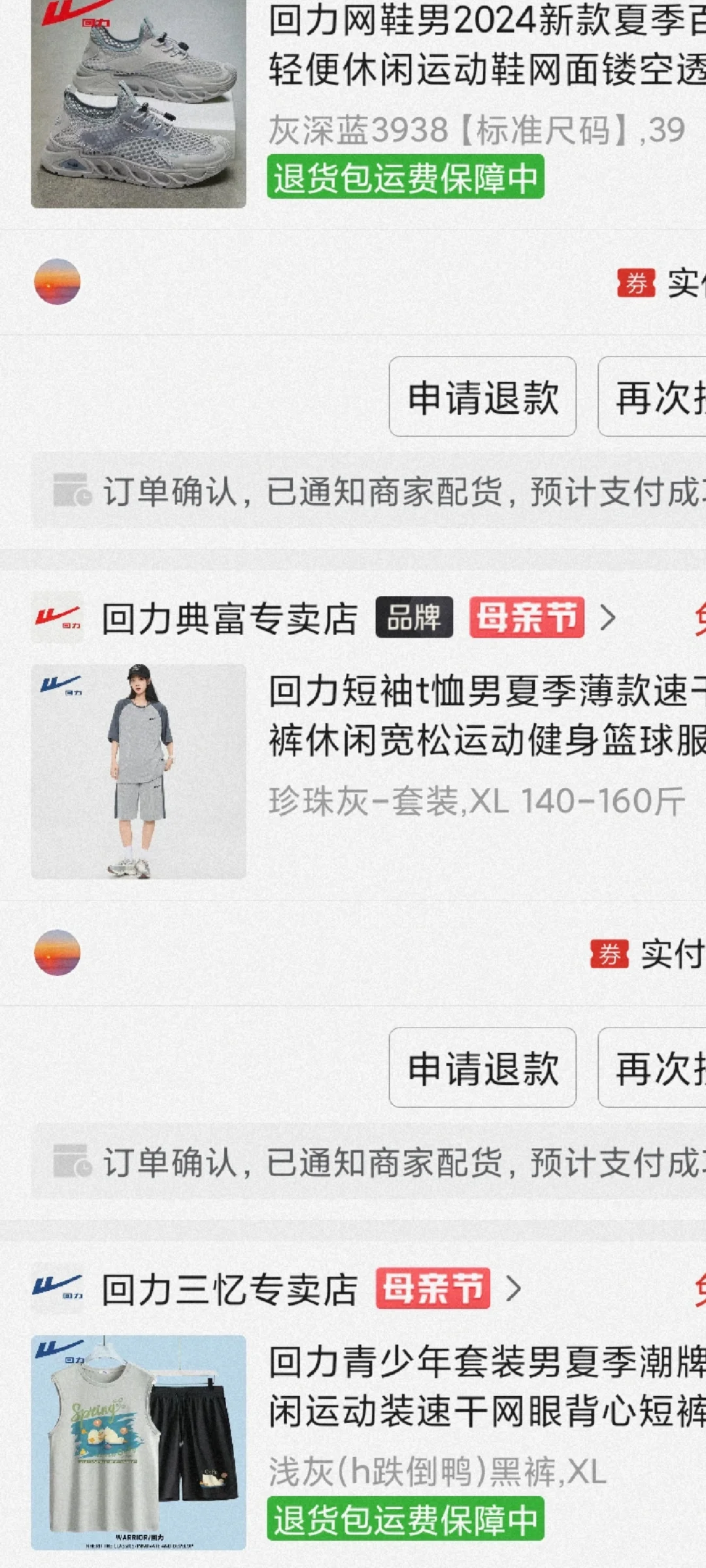
Task: Open the duck-print vest and shorts thumbnail
Action: (139, 1443)
